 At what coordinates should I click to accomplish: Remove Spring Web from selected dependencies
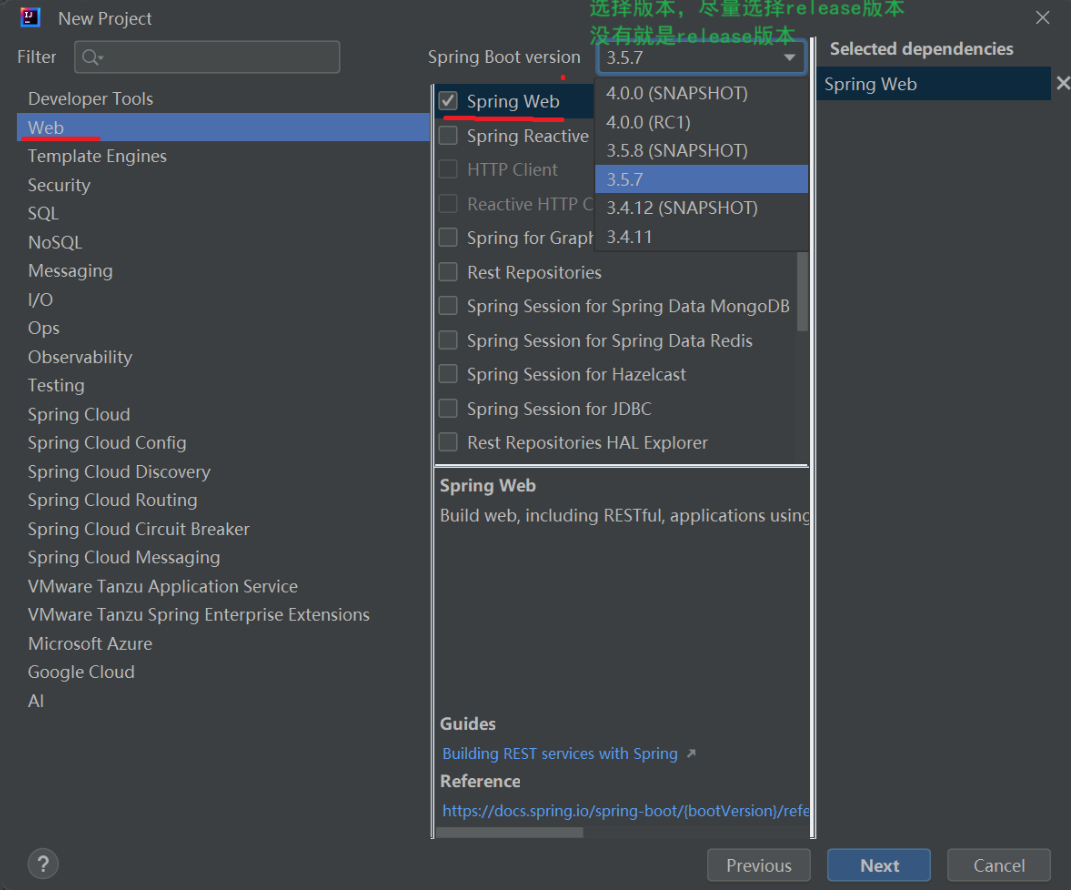(x=1062, y=83)
